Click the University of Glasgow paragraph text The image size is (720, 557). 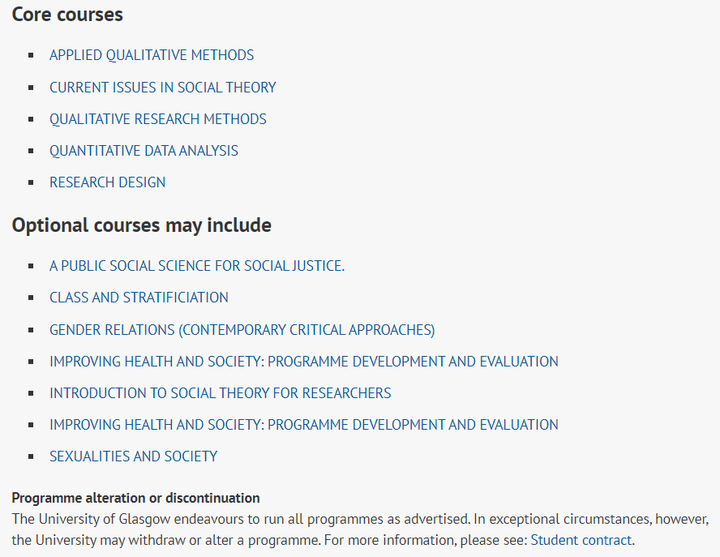tap(360, 529)
